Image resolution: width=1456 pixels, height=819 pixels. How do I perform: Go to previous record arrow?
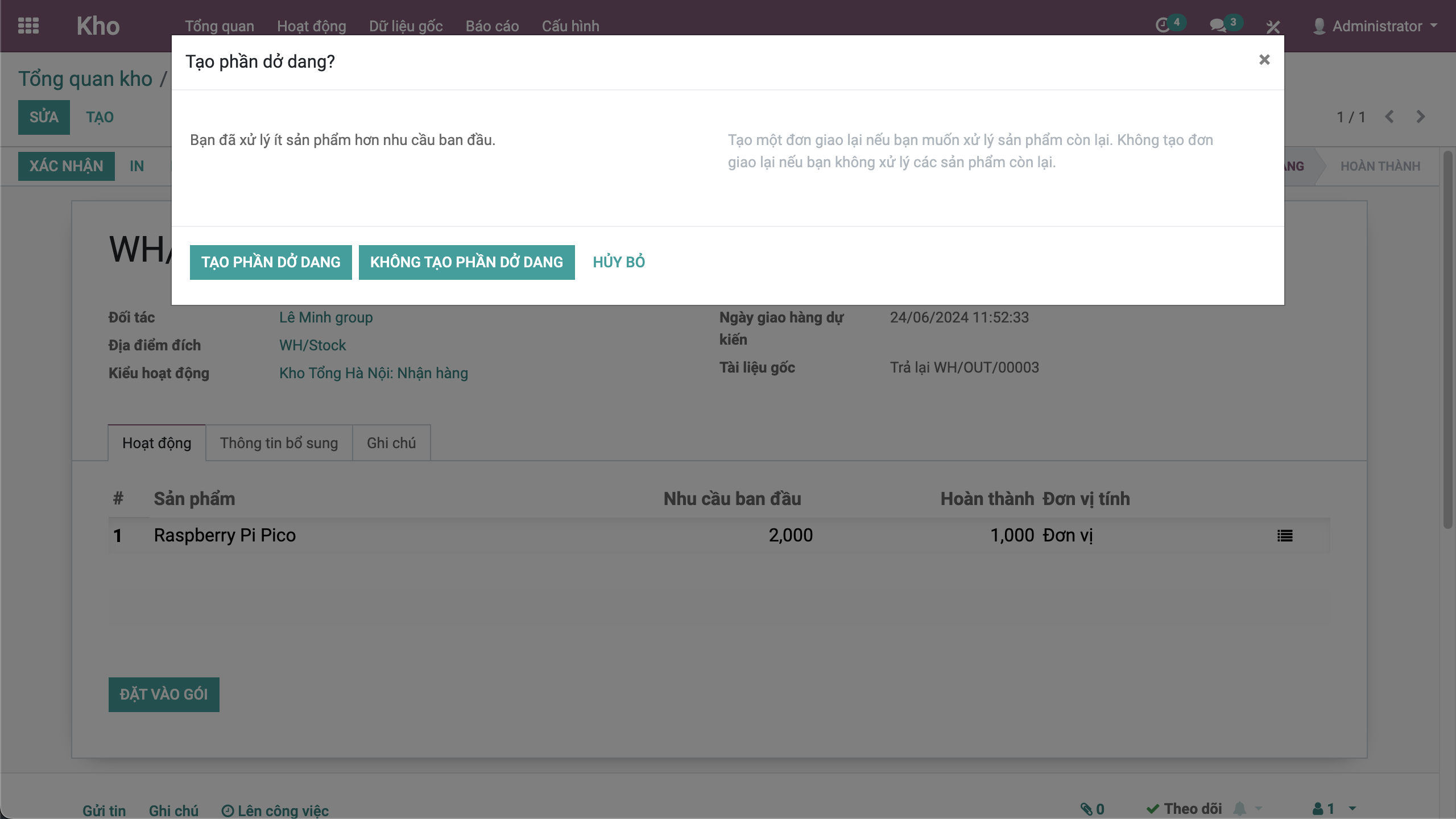click(x=1389, y=117)
